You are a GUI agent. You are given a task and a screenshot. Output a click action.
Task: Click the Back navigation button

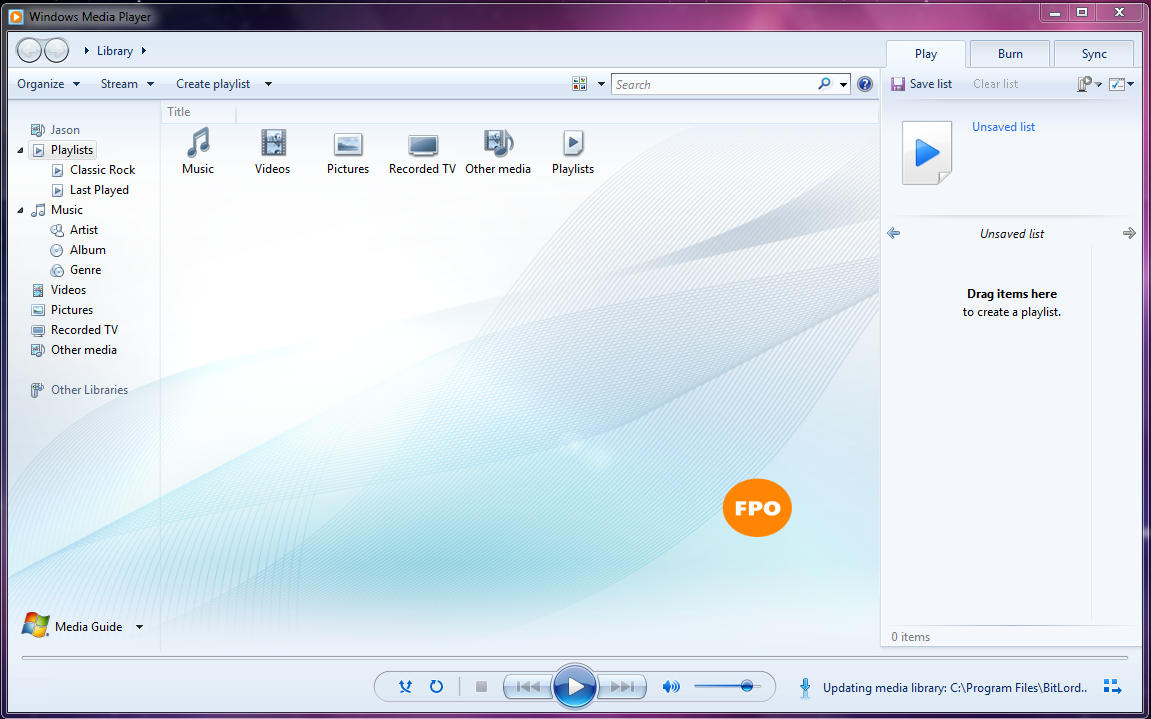click(29, 50)
